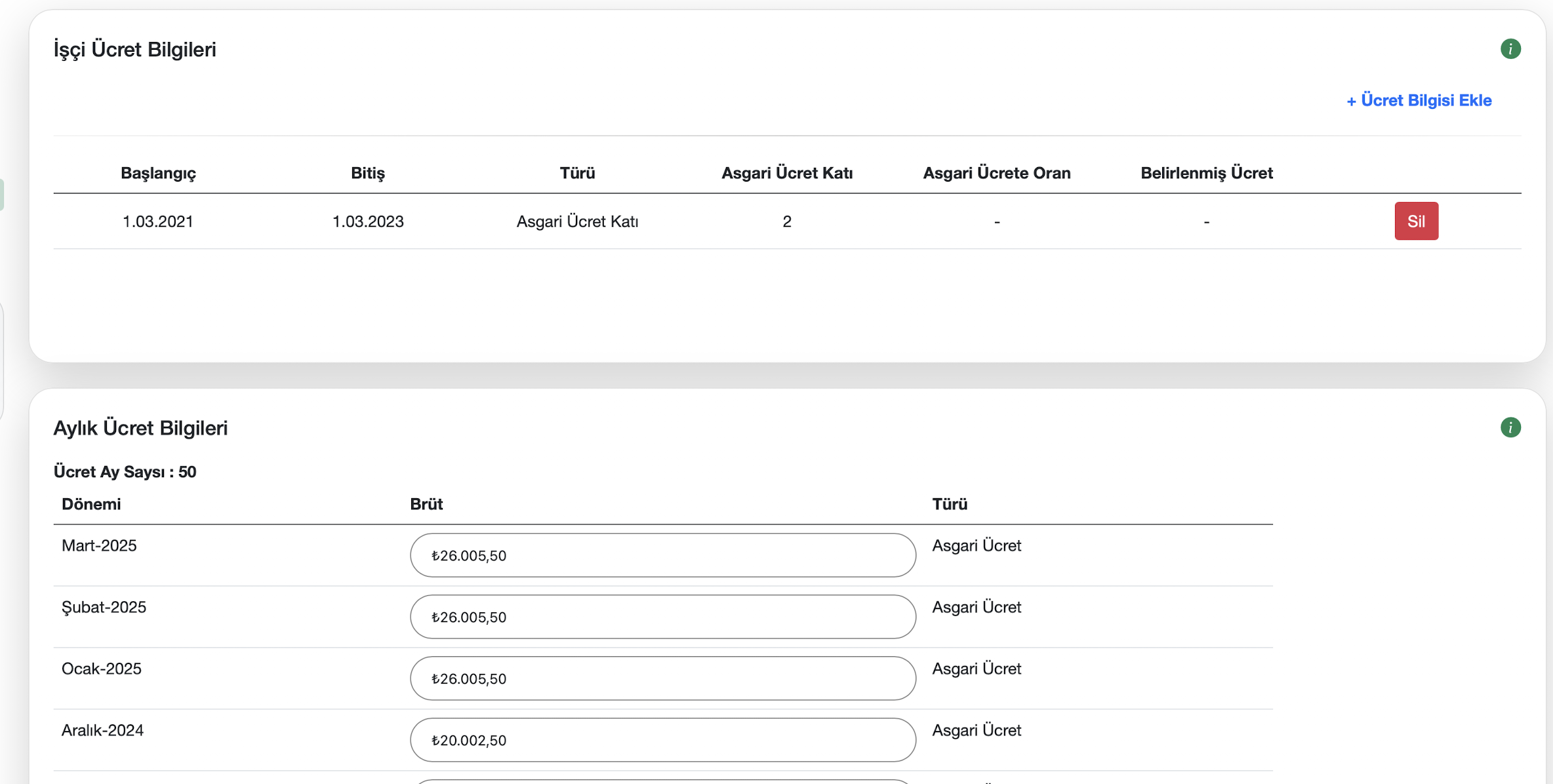Add new wage info via Ücret Bilgisi Ekle
The width and height of the screenshot is (1553, 784).
click(x=1419, y=100)
